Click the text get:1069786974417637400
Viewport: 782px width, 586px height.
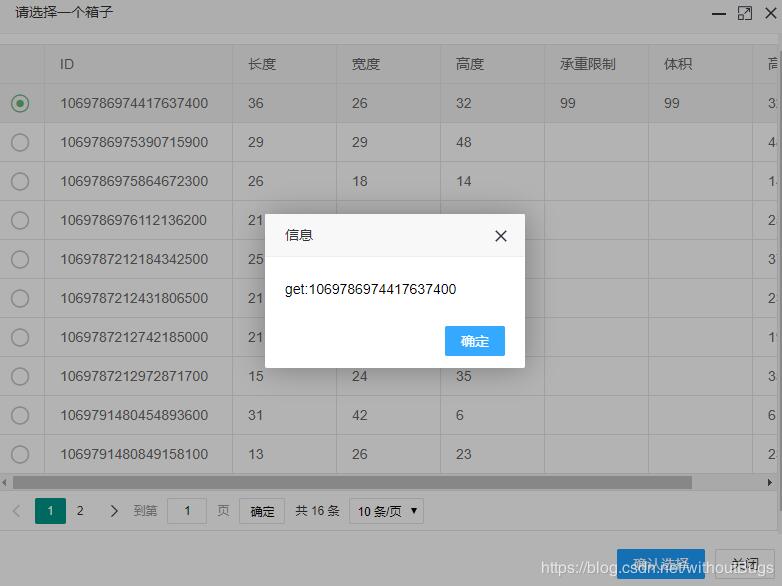370,289
